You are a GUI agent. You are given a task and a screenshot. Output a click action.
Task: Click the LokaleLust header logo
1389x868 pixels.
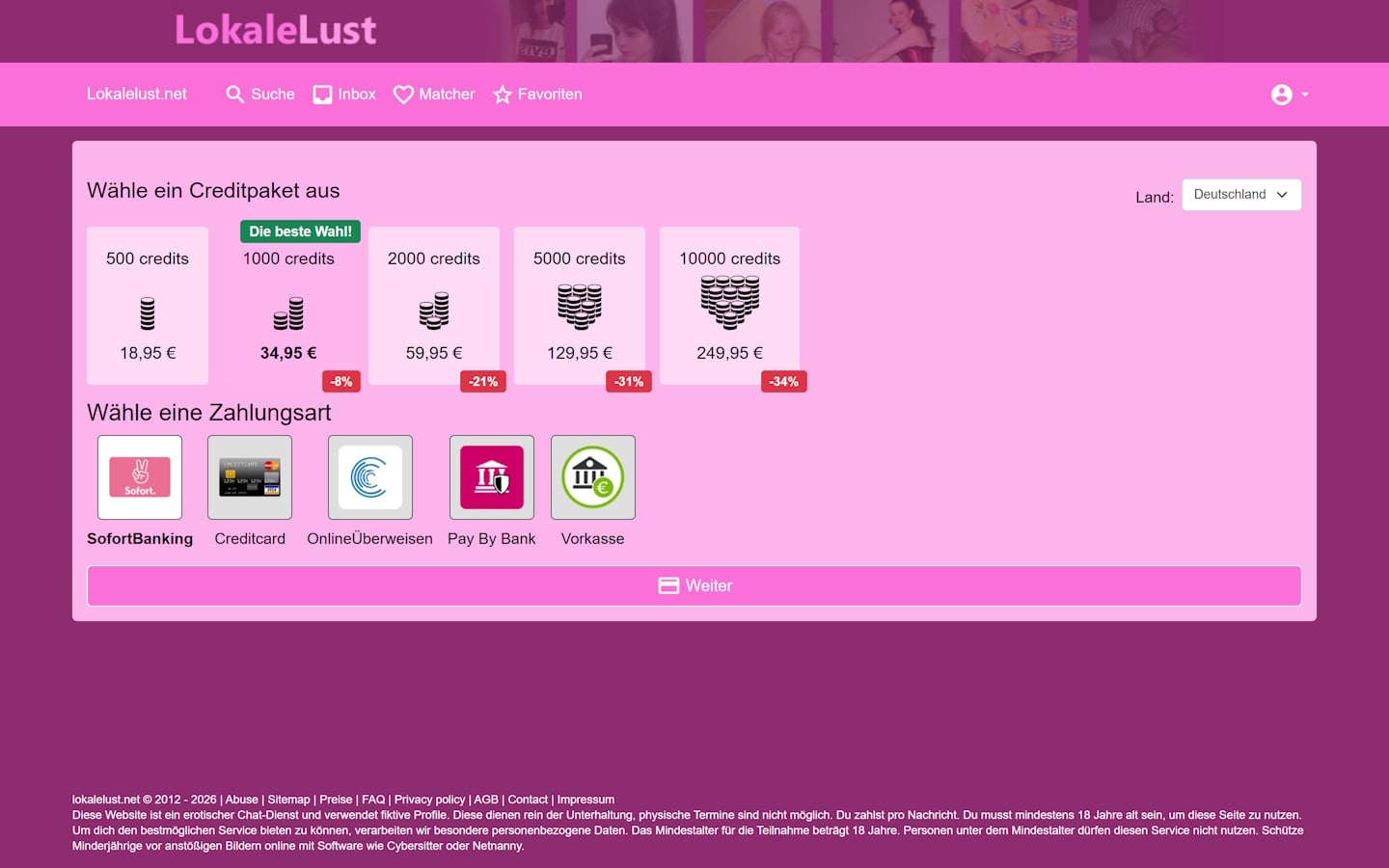[x=276, y=30]
